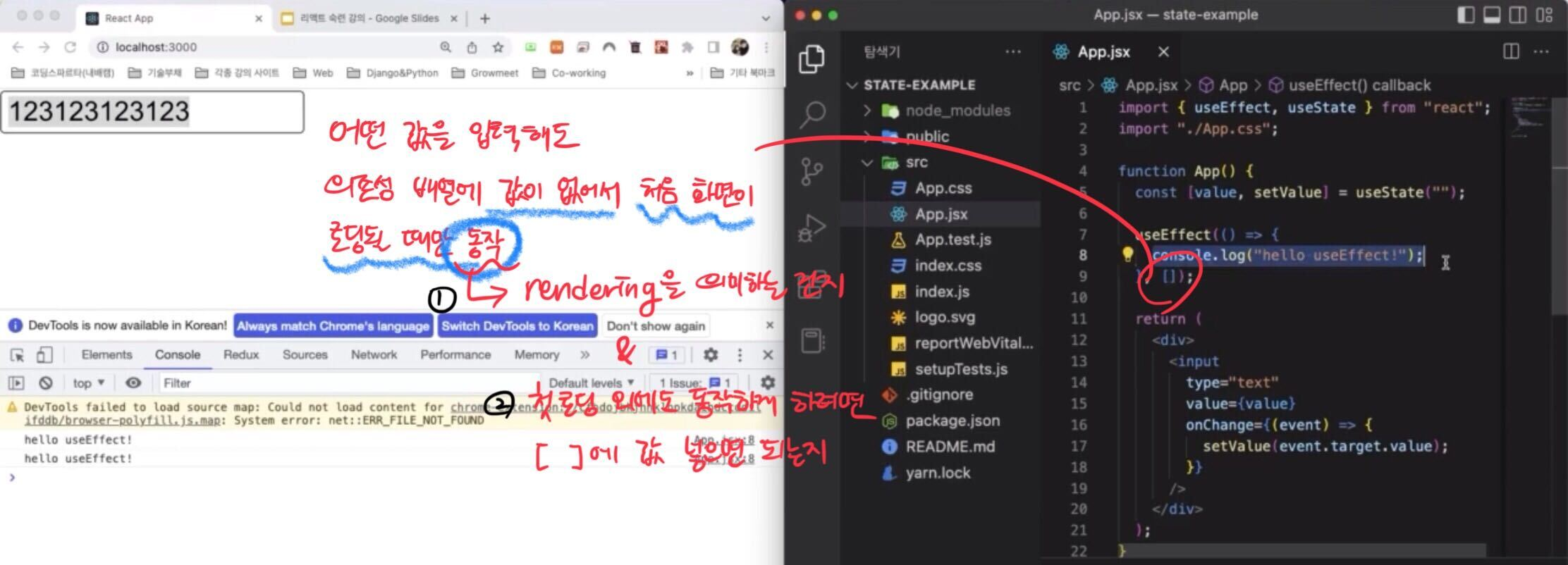Image resolution: width=1568 pixels, height=565 pixels.
Task: Open the Default levels dropdown
Action: click(592, 383)
